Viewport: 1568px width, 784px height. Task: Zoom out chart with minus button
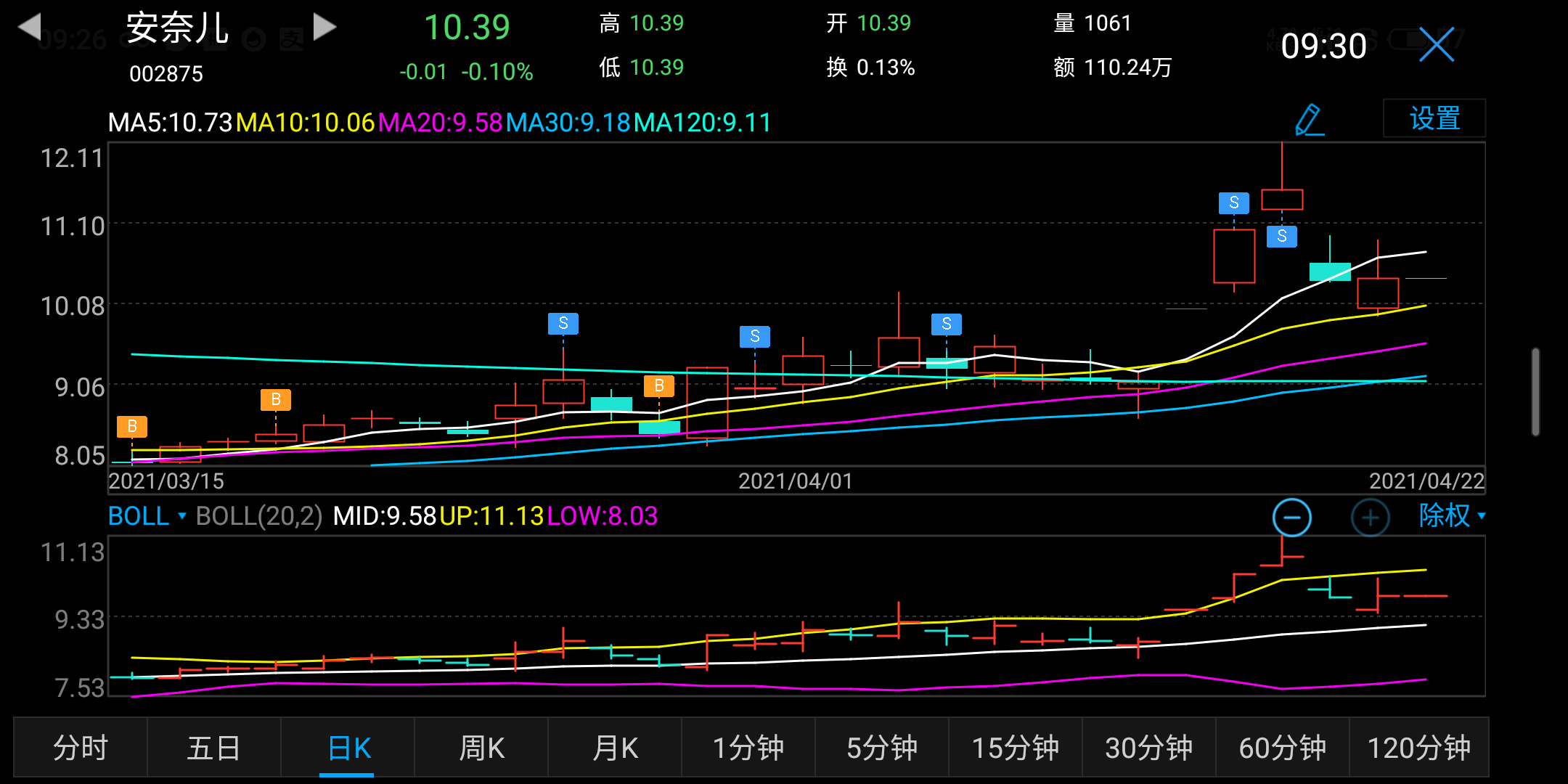pyautogui.click(x=1292, y=518)
